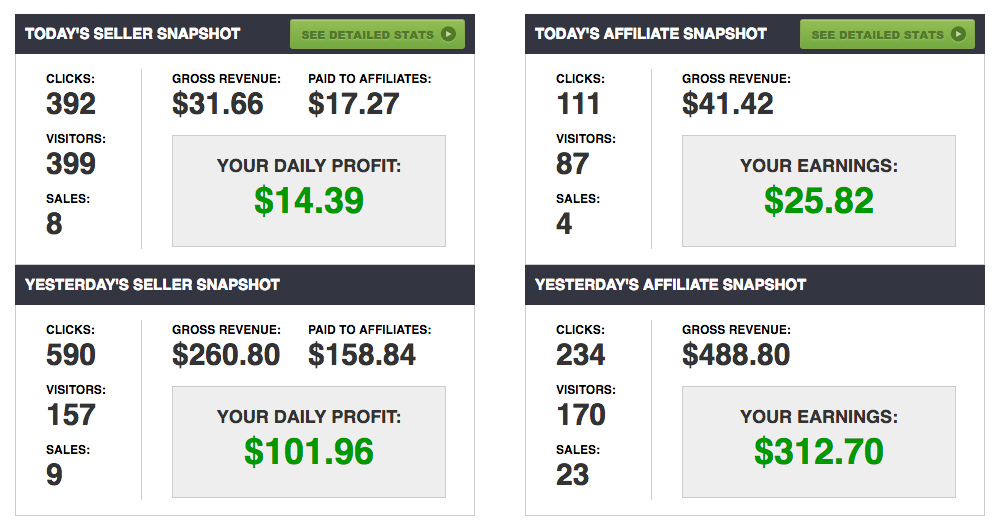This screenshot has width=1003, height=520.
Task: Click yesterday's paid to affiliates $158.84
Action: [x=362, y=355]
